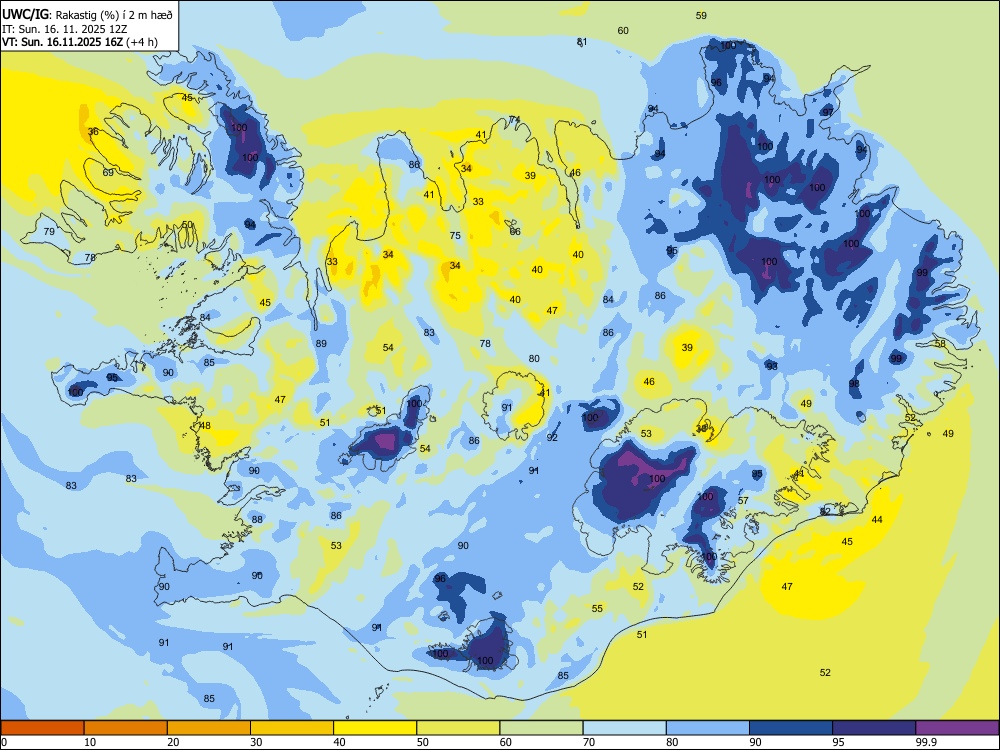Select the color bar tick label '20'
Viewport: 1000px width, 750px height.
point(173,742)
